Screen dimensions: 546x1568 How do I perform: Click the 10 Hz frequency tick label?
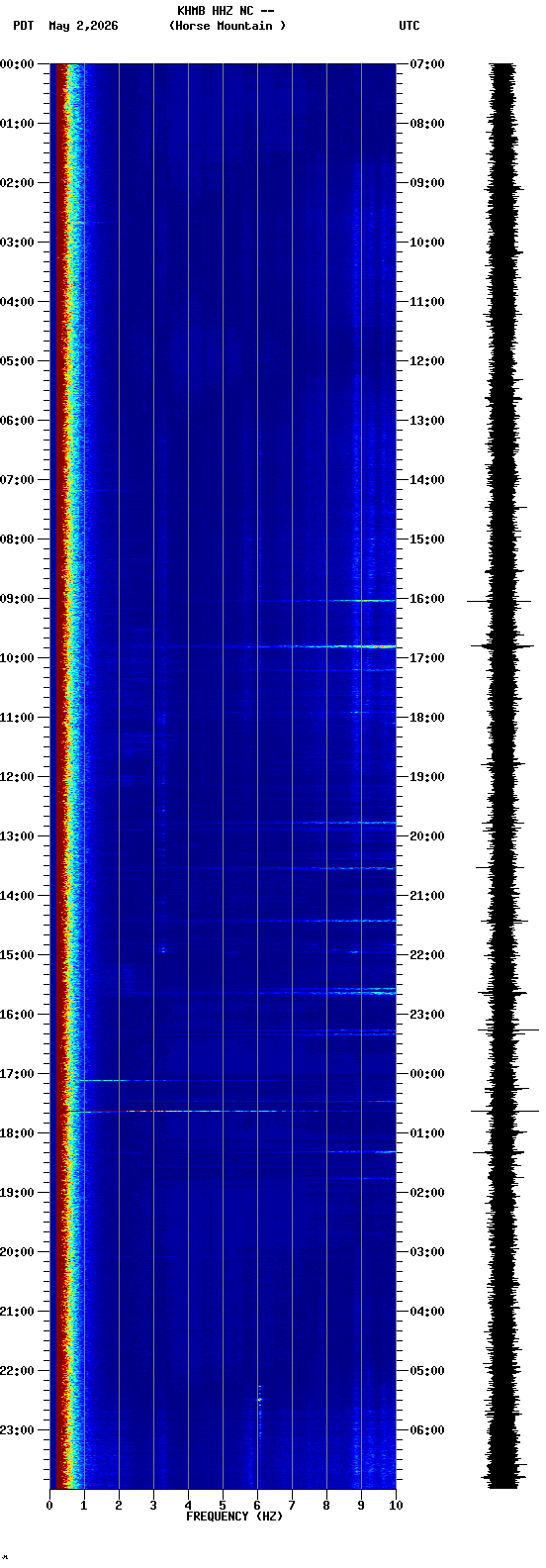click(396, 1506)
